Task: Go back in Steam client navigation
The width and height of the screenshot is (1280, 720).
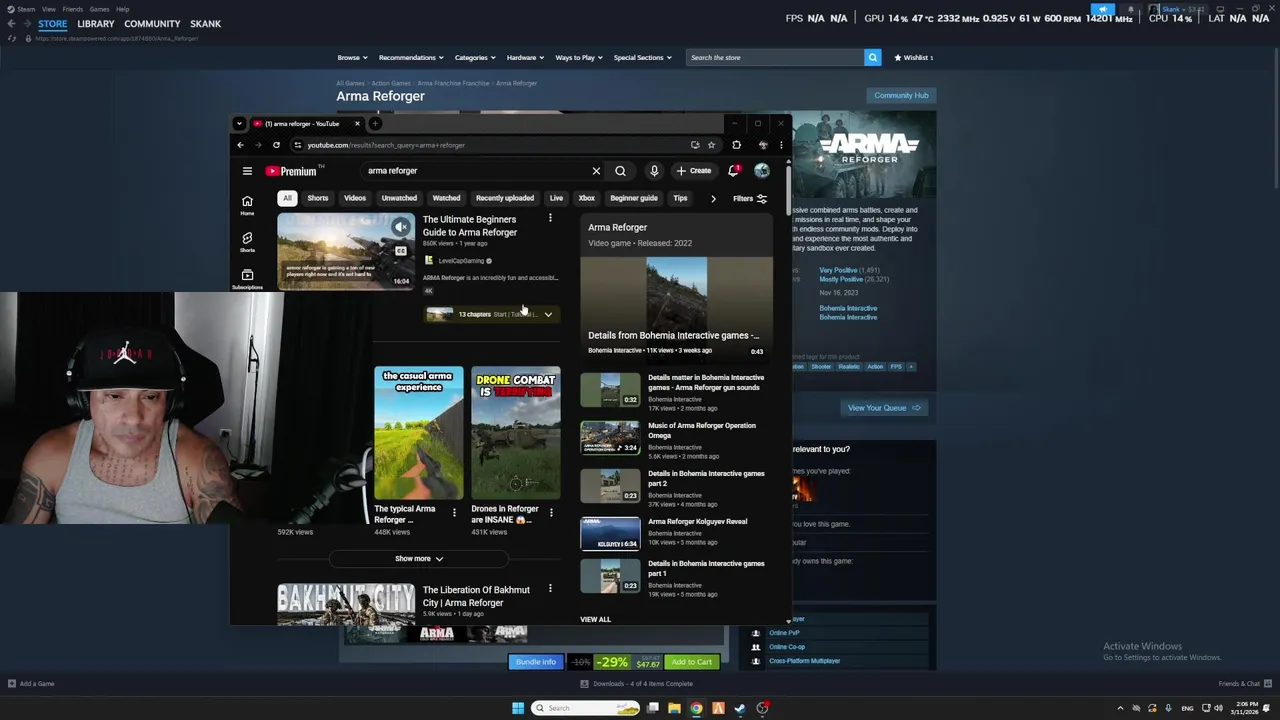Action: click(11, 23)
